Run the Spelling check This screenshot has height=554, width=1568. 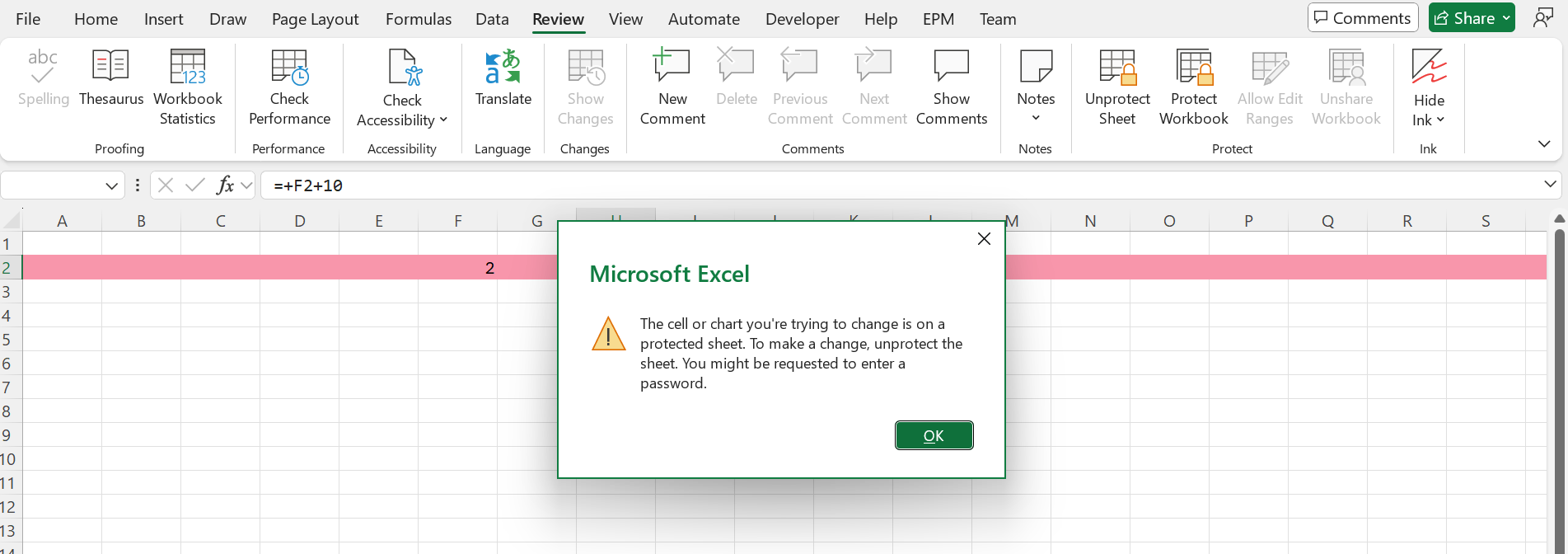coord(43,78)
